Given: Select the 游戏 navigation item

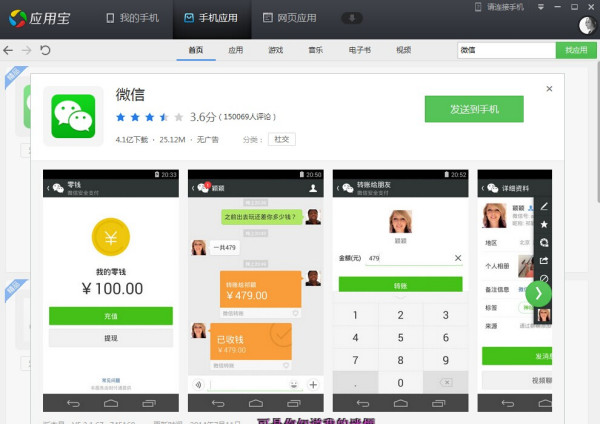Looking at the screenshot, I should click(x=276, y=50).
